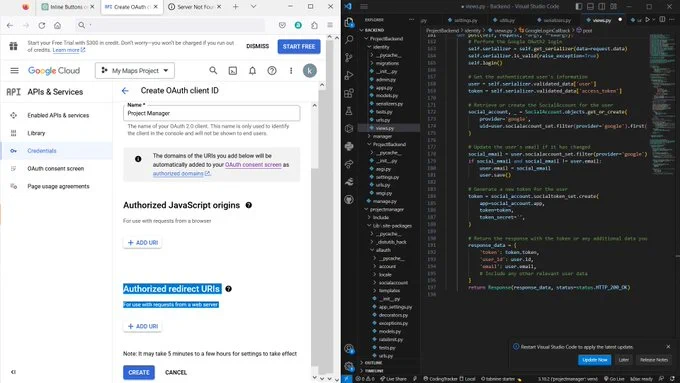
Task: Open Google Cloud more options vertical dots
Action: coord(291,70)
